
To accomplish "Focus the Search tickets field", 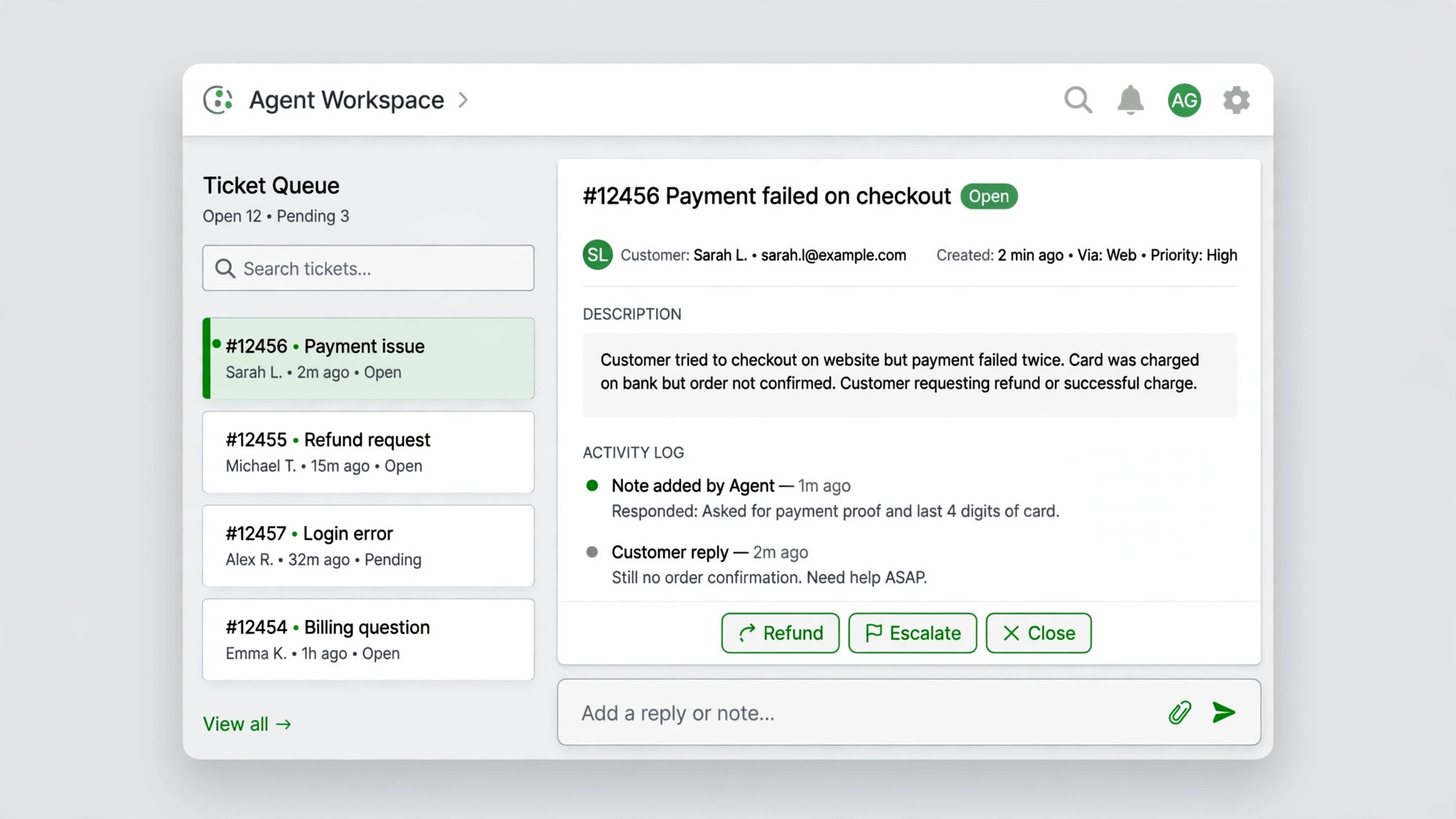I will (368, 268).
